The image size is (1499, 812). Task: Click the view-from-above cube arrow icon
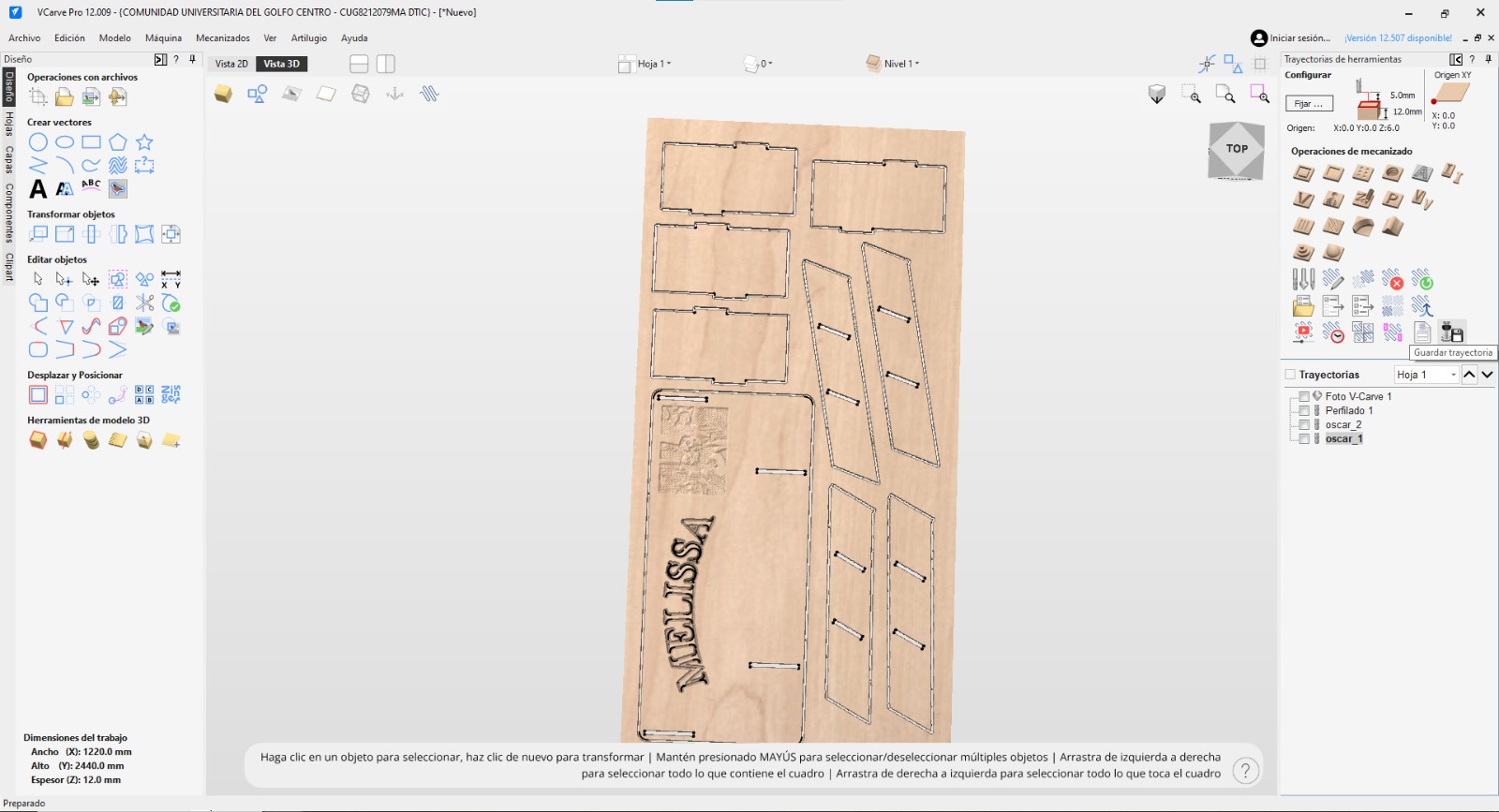tap(1157, 94)
